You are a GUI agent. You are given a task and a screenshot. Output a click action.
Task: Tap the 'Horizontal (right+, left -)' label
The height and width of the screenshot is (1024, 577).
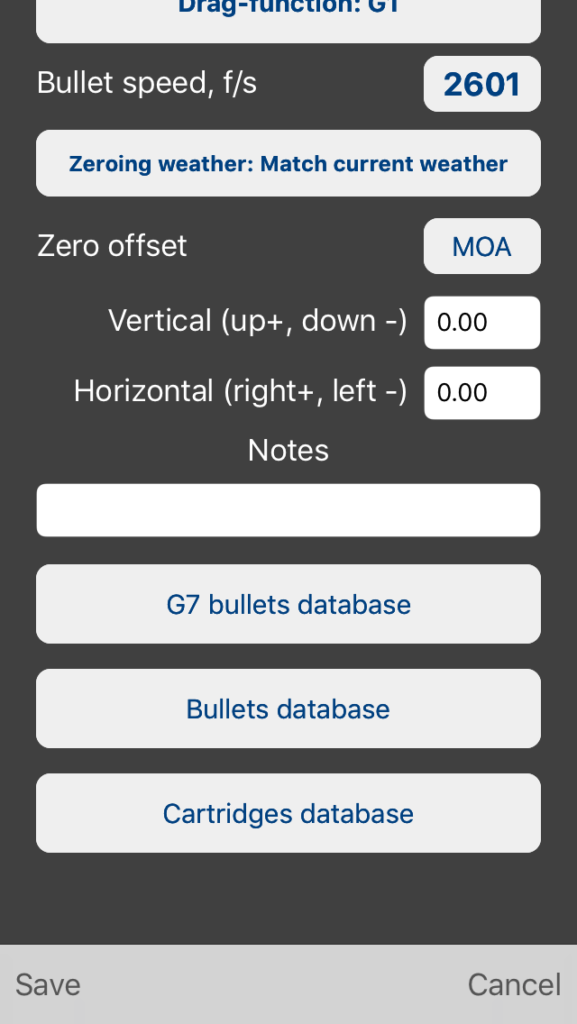coord(240,391)
